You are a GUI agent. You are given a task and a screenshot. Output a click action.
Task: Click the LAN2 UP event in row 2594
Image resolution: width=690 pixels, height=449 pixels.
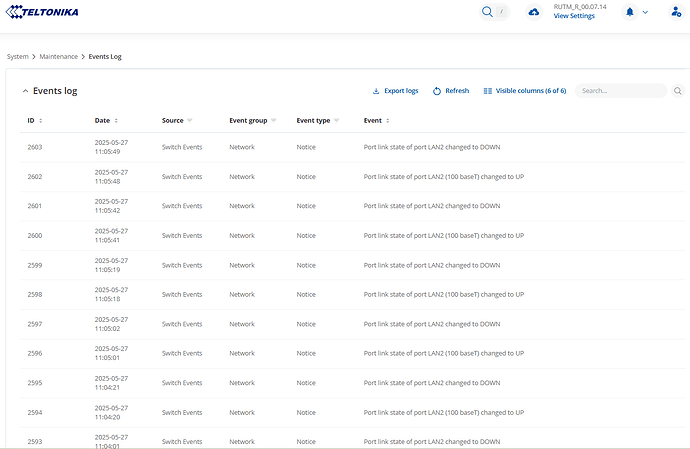[444, 412]
